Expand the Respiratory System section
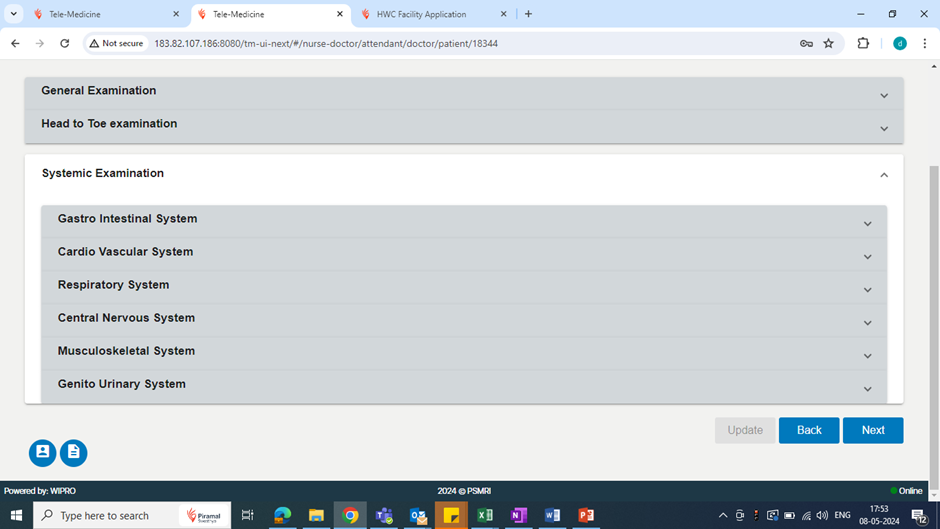 click(x=464, y=287)
